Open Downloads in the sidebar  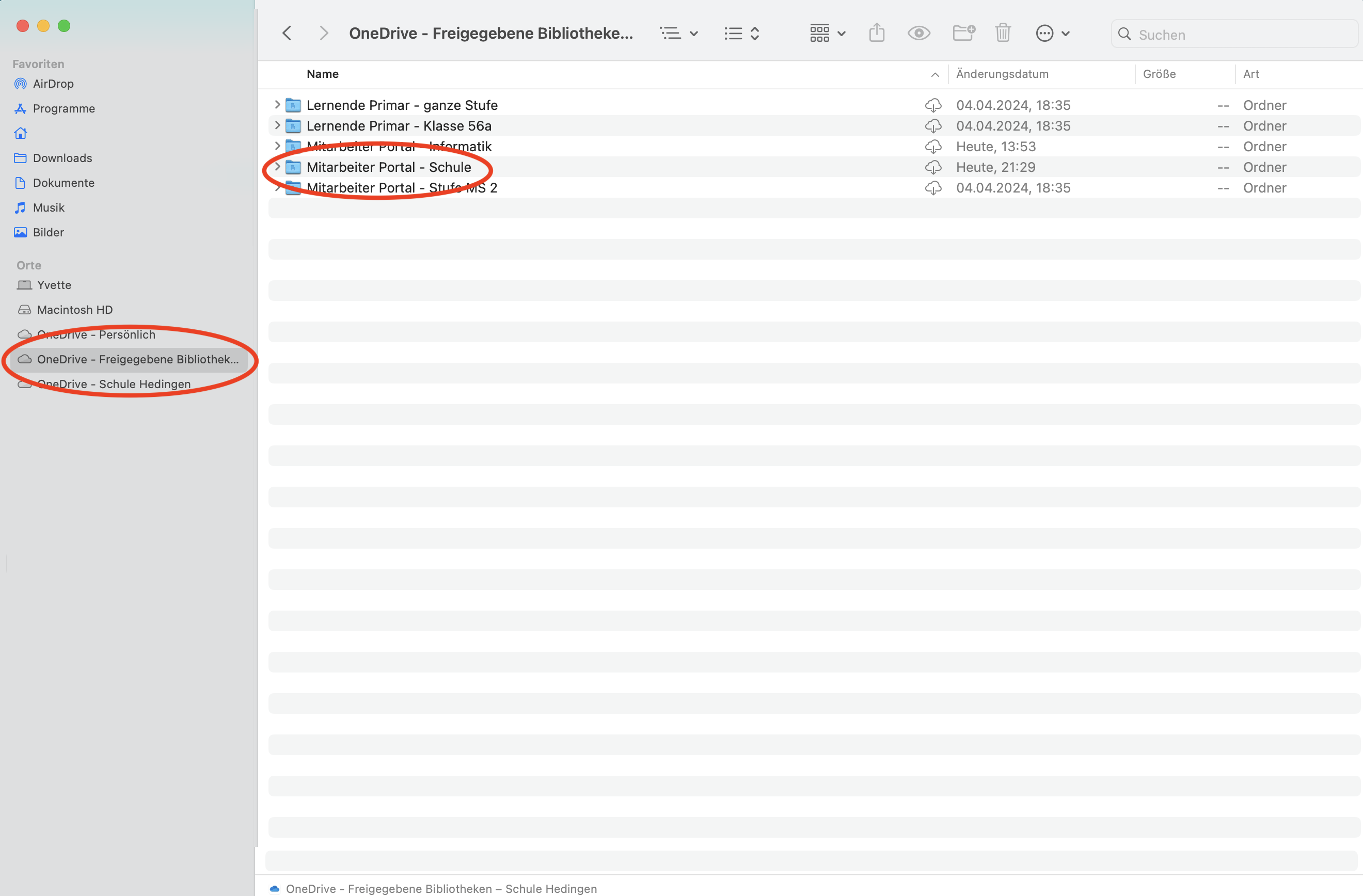pos(62,158)
